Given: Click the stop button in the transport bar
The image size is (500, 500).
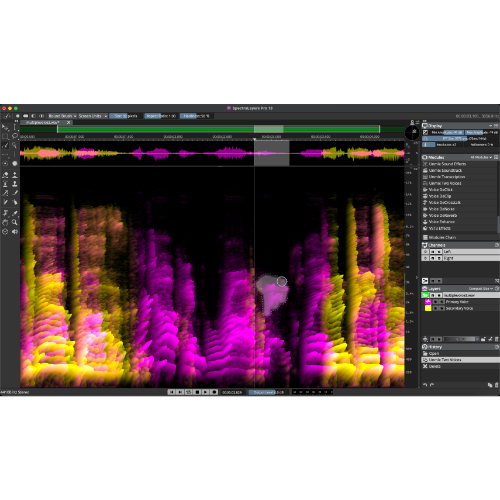Looking at the screenshot, I should click(x=197, y=392).
